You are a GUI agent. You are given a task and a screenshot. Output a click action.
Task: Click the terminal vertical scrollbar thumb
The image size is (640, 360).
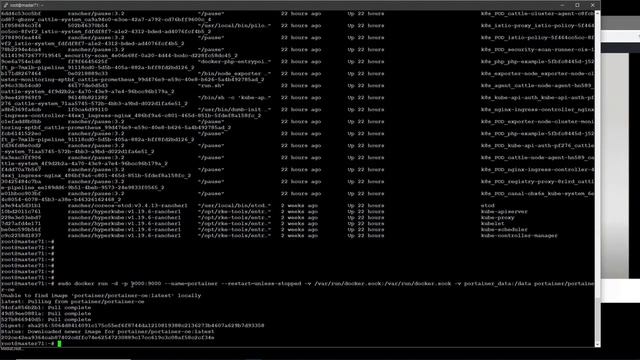point(598,320)
